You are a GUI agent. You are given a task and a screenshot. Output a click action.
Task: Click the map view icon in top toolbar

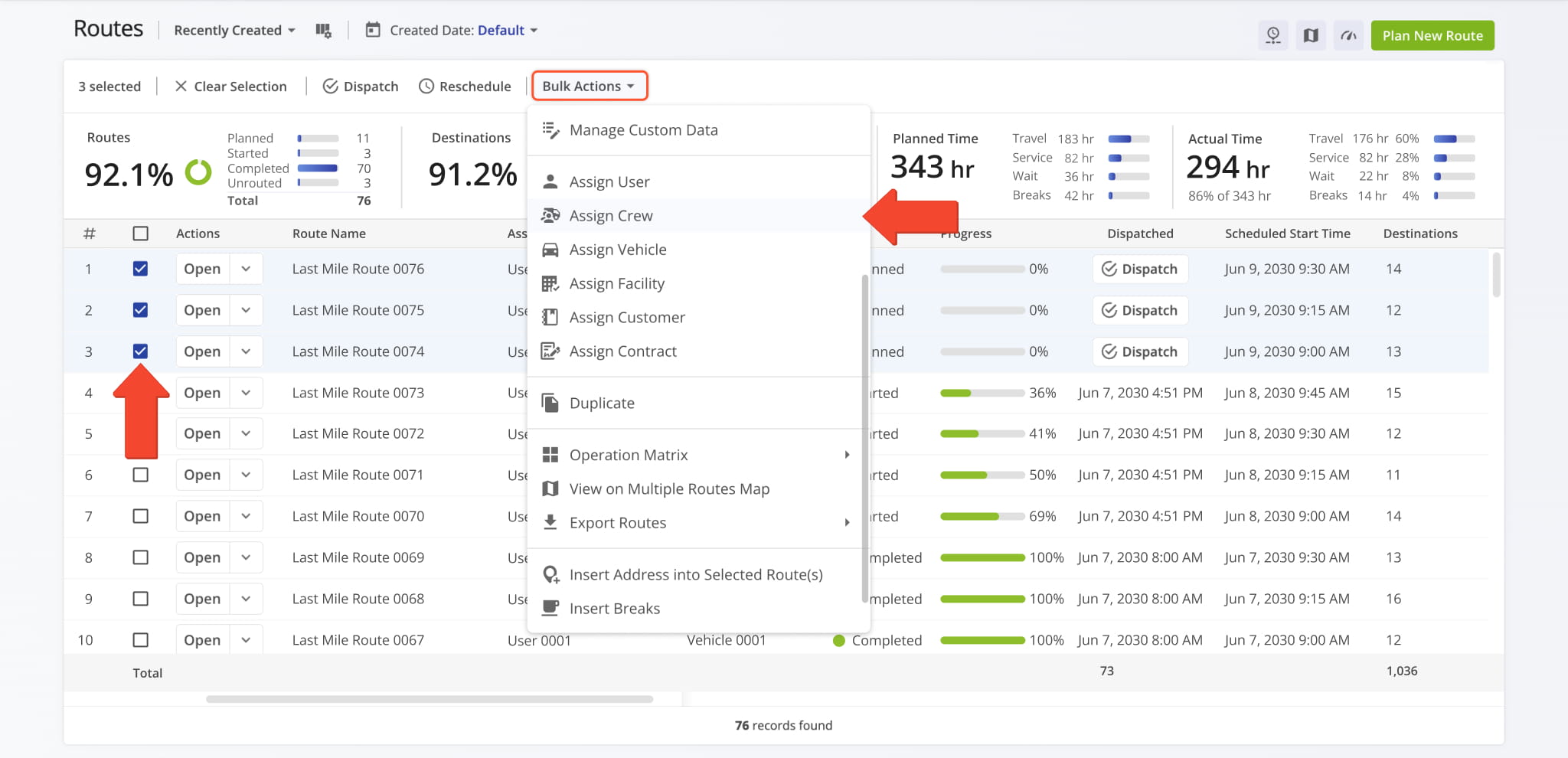click(x=1311, y=36)
